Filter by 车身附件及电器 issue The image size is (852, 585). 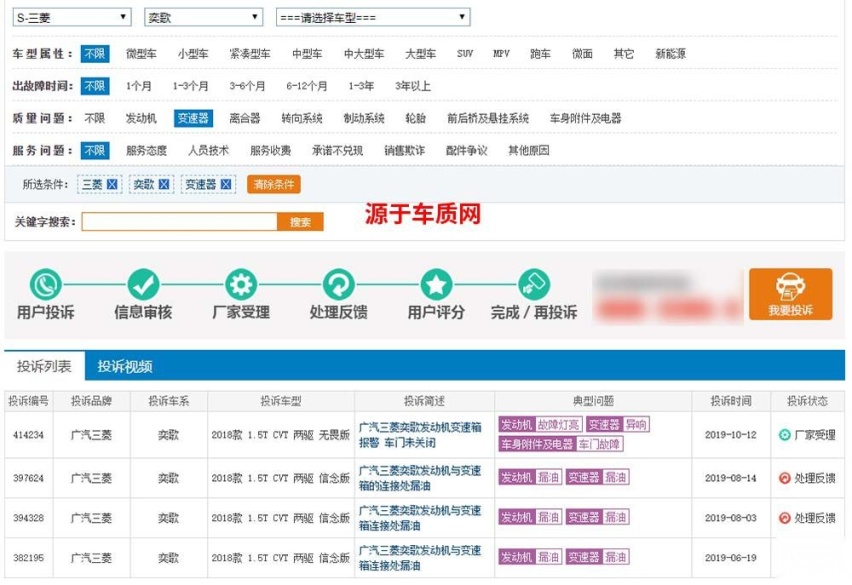pos(585,118)
